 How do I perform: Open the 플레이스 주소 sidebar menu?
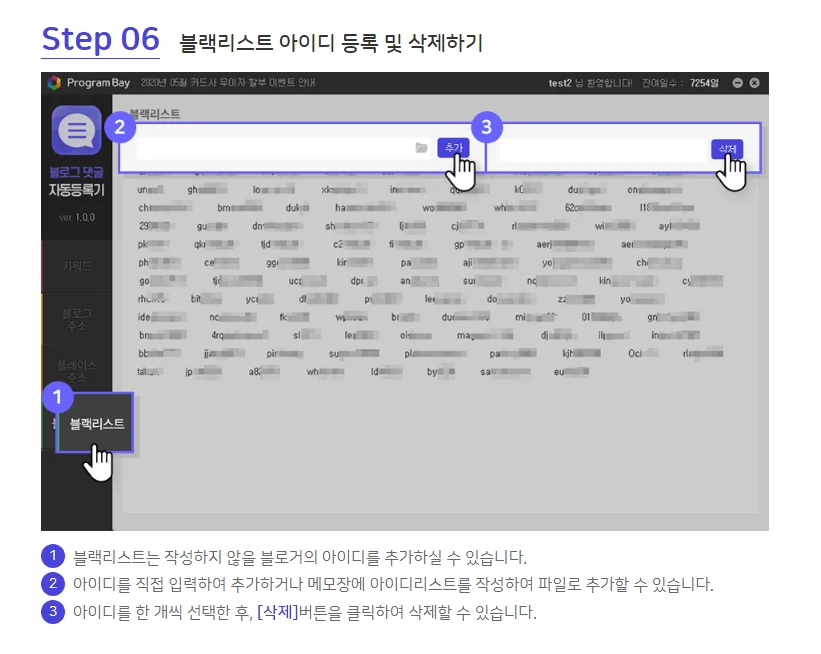77,371
